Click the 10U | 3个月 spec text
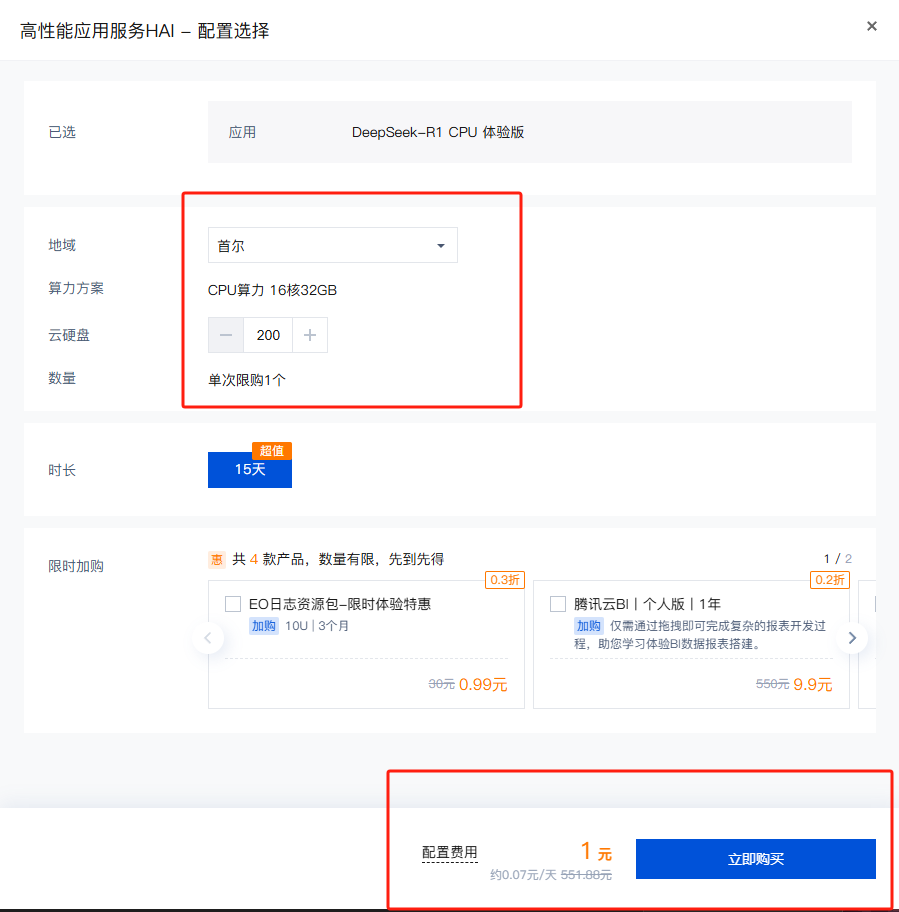 317,626
